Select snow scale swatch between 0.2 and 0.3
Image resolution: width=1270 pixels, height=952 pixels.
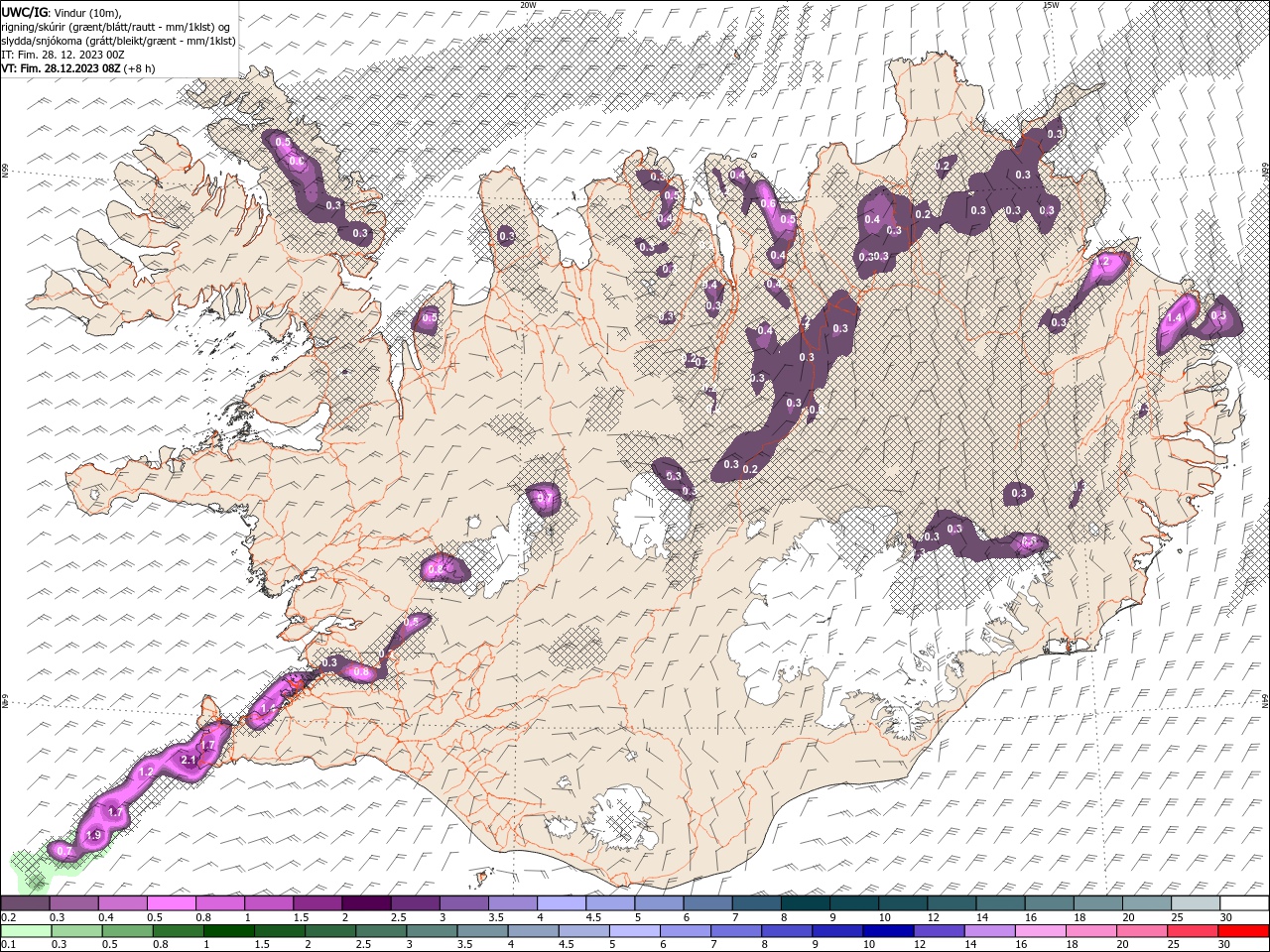point(25,902)
